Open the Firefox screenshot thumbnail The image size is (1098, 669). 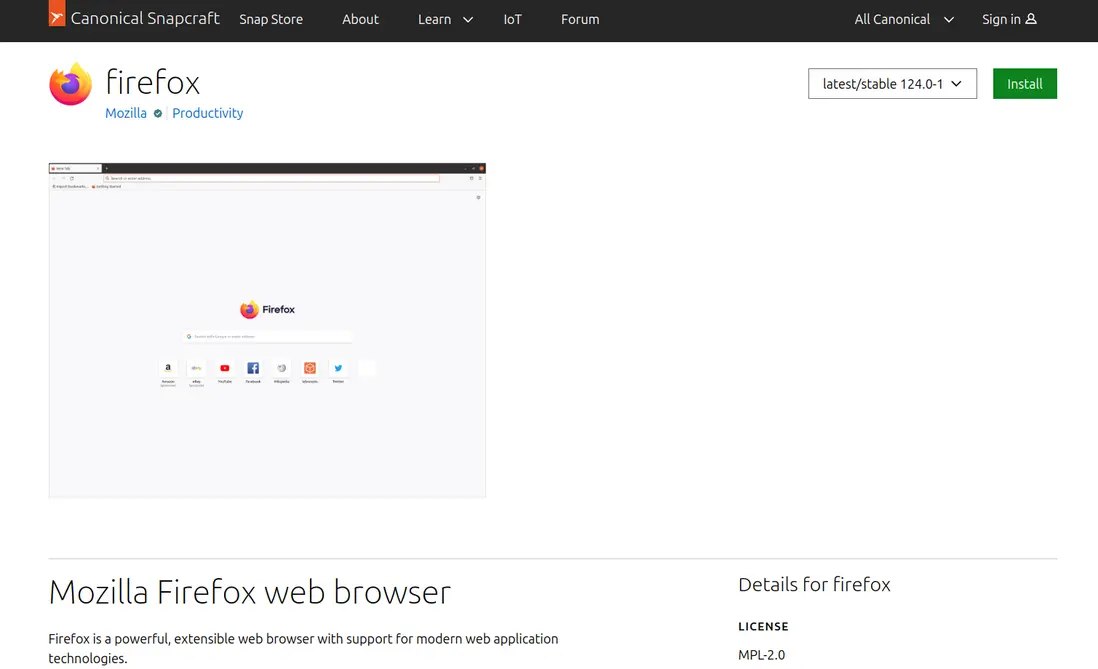pos(267,330)
